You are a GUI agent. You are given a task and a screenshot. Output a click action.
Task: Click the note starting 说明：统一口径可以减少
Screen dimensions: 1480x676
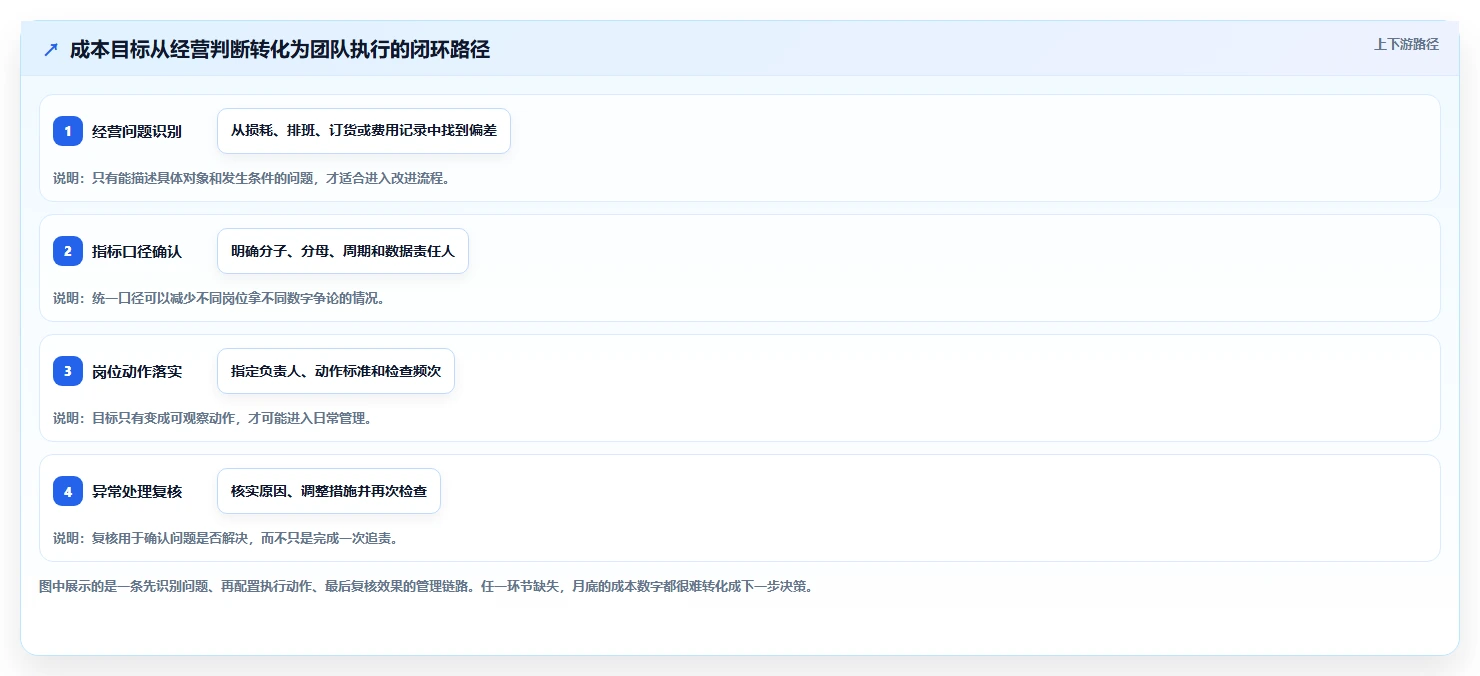point(219,298)
